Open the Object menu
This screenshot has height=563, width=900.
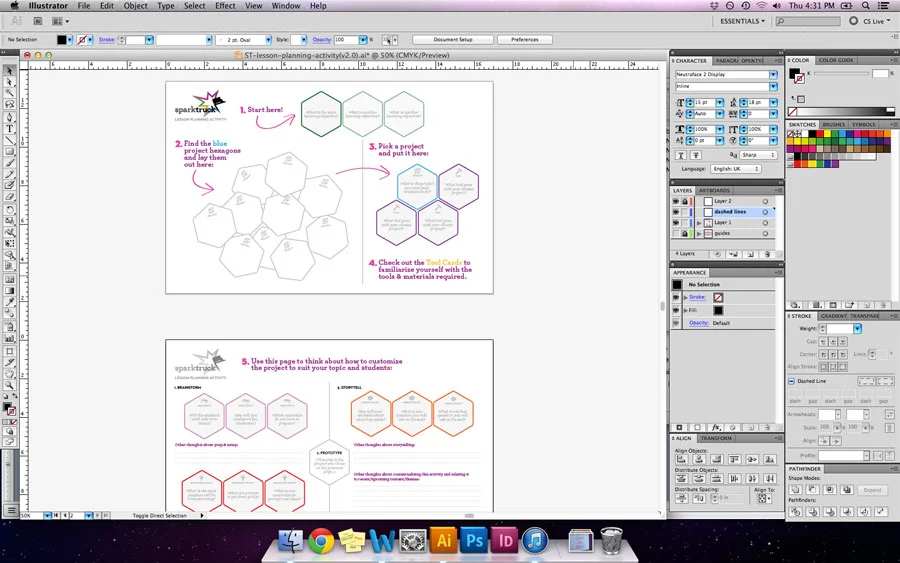[x=135, y=6]
